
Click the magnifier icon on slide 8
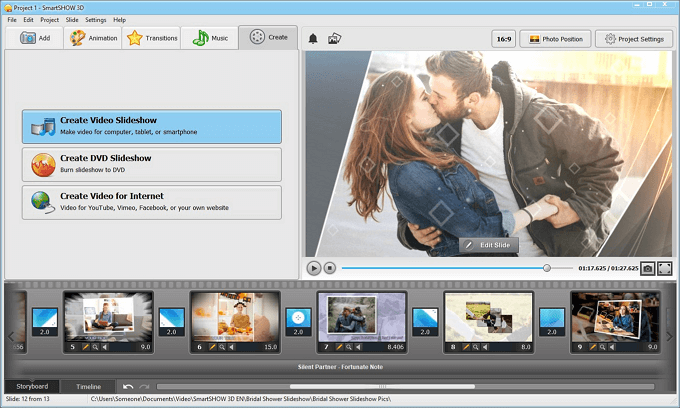(475, 347)
